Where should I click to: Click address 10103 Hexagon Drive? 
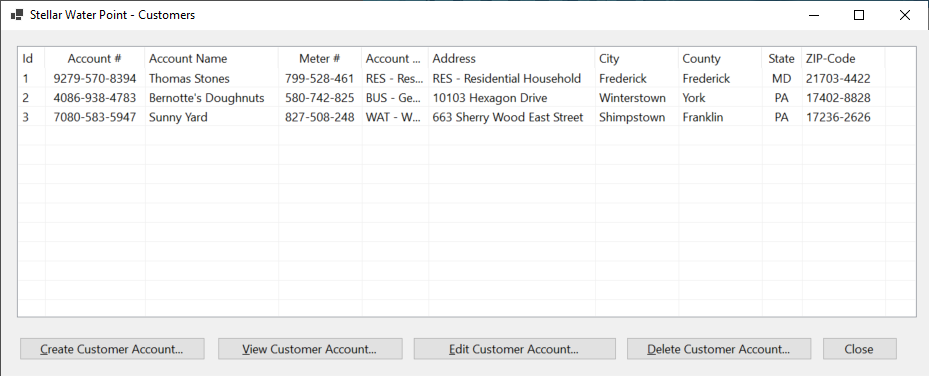click(489, 98)
